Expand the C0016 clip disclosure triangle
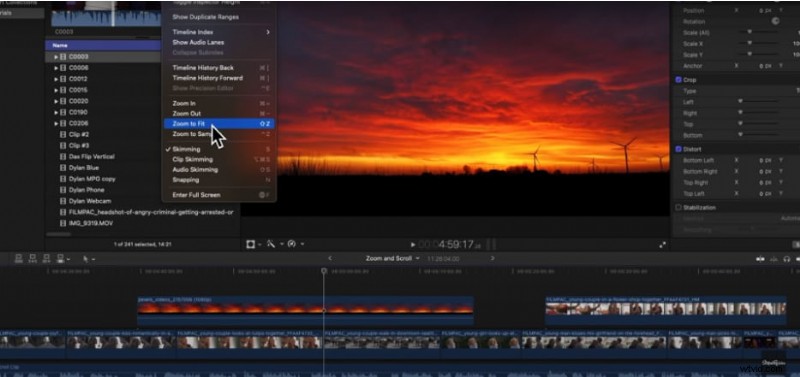Viewport: 800px width, 377px height. click(x=56, y=90)
